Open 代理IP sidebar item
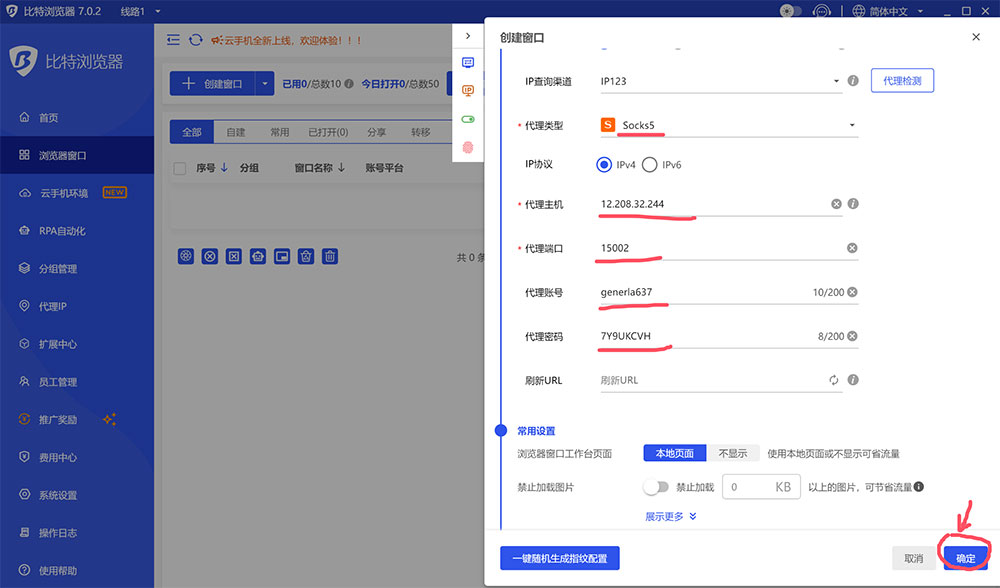Image resolution: width=1000 pixels, height=588 pixels. tap(77, 306)
